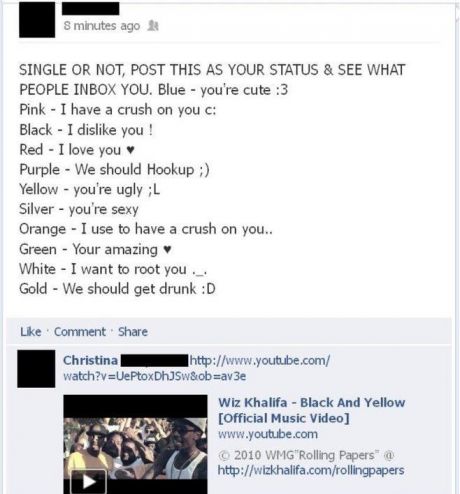Open the wizkhalifa.com/rollingpapers link
This screenshot has width=460, height=494.
click(x=311, y=470)
